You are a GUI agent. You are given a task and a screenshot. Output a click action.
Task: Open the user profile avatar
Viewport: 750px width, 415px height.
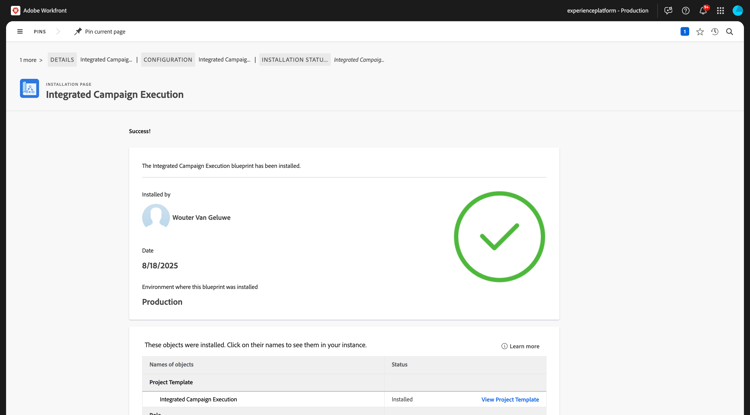point(738,11)
